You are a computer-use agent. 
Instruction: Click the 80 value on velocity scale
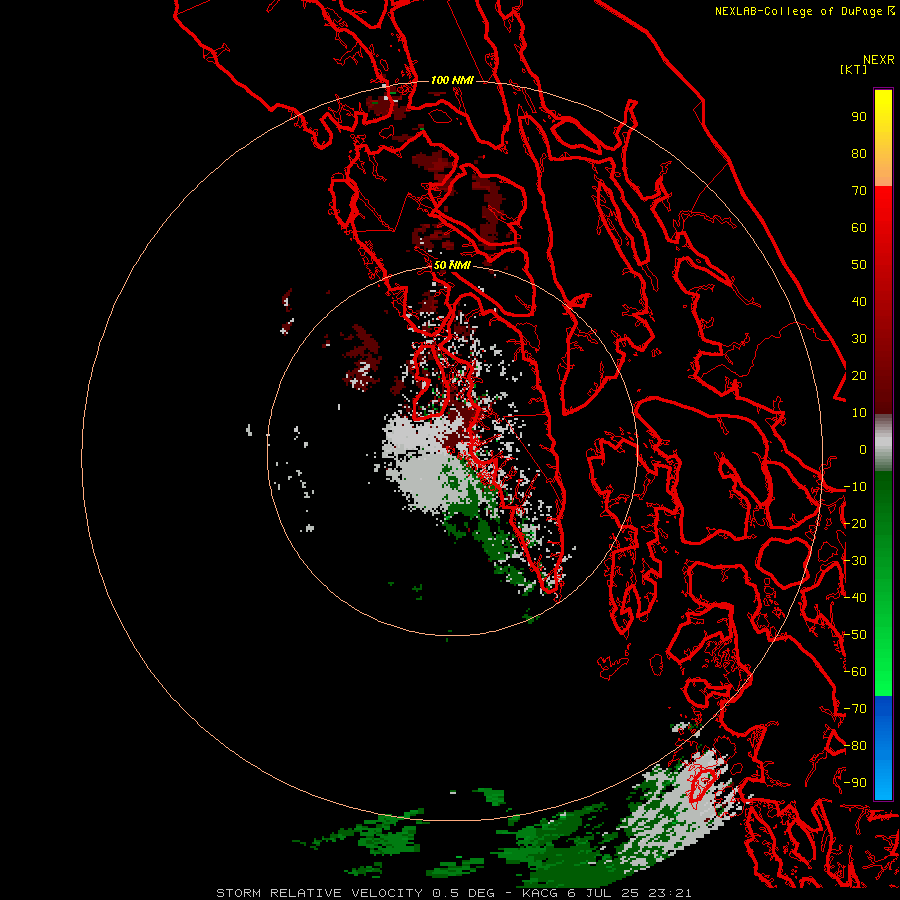coord(859,154)
